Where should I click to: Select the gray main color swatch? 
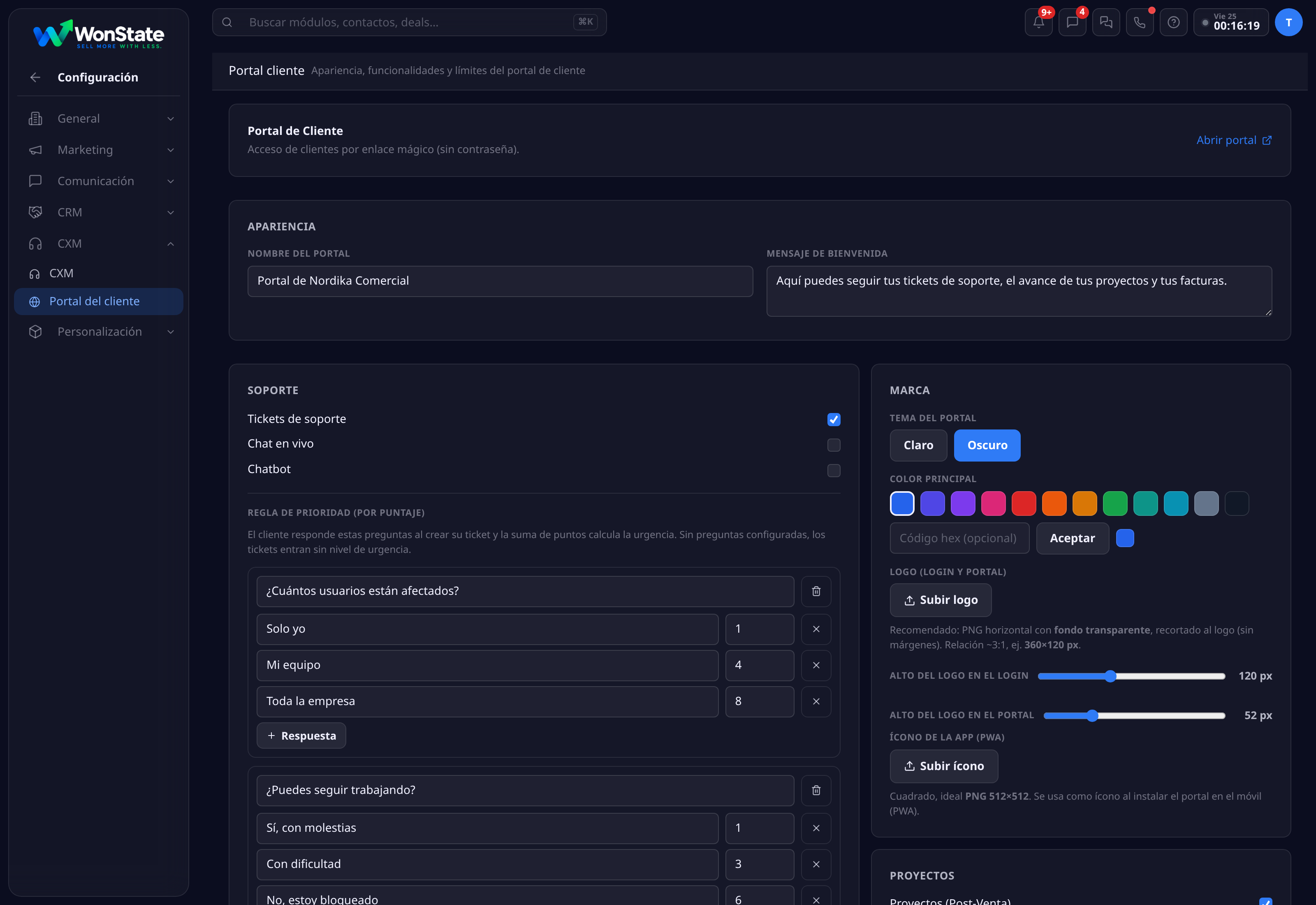(x=1206, y=504)
